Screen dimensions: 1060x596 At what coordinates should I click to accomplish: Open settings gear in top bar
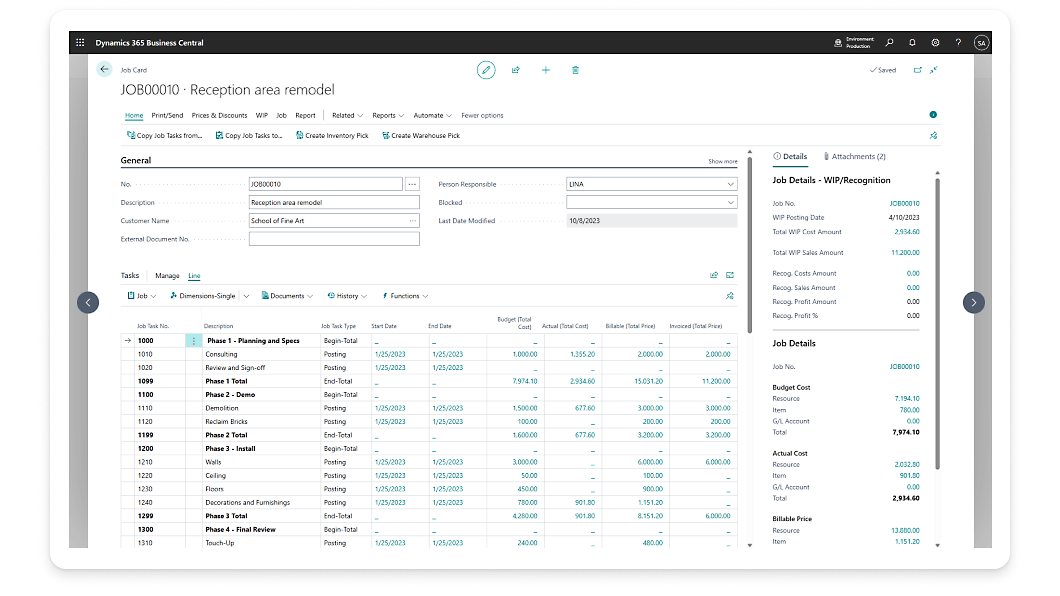tap(935, 43)
